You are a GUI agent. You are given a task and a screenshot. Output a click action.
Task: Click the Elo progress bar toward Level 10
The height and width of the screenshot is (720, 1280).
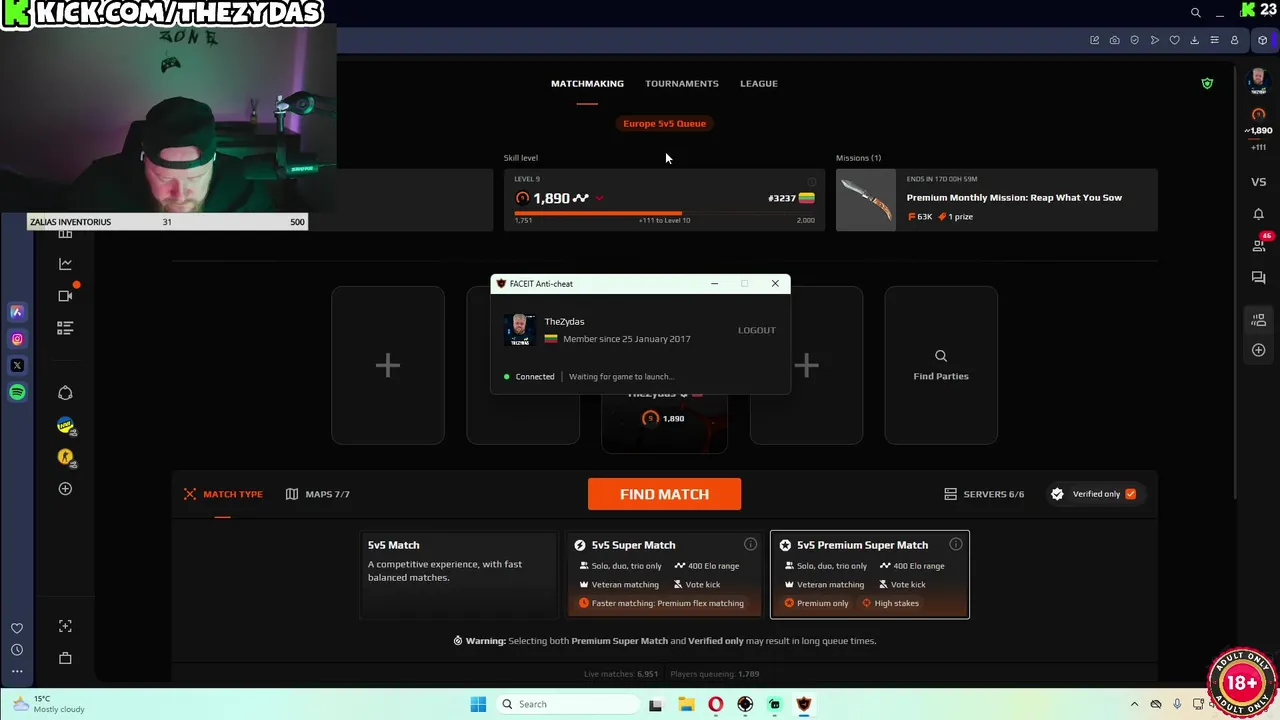[664, 213]
